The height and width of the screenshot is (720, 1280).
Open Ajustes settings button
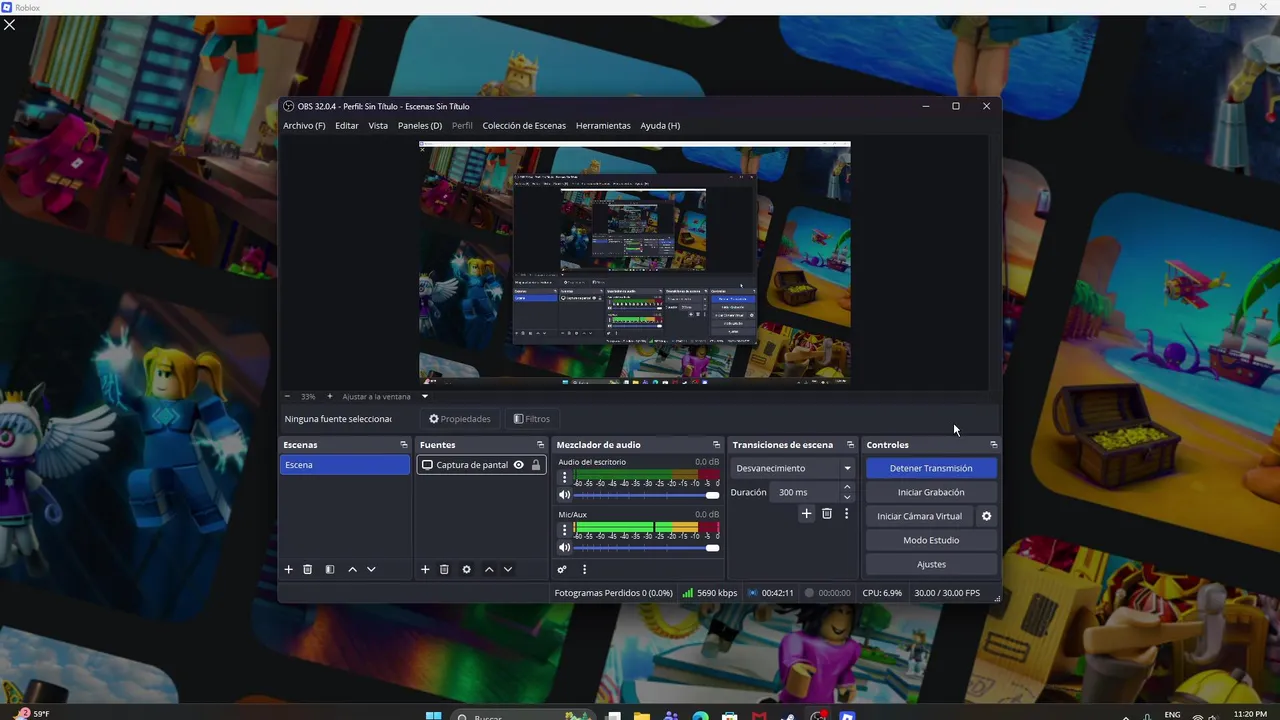point(931,564)
